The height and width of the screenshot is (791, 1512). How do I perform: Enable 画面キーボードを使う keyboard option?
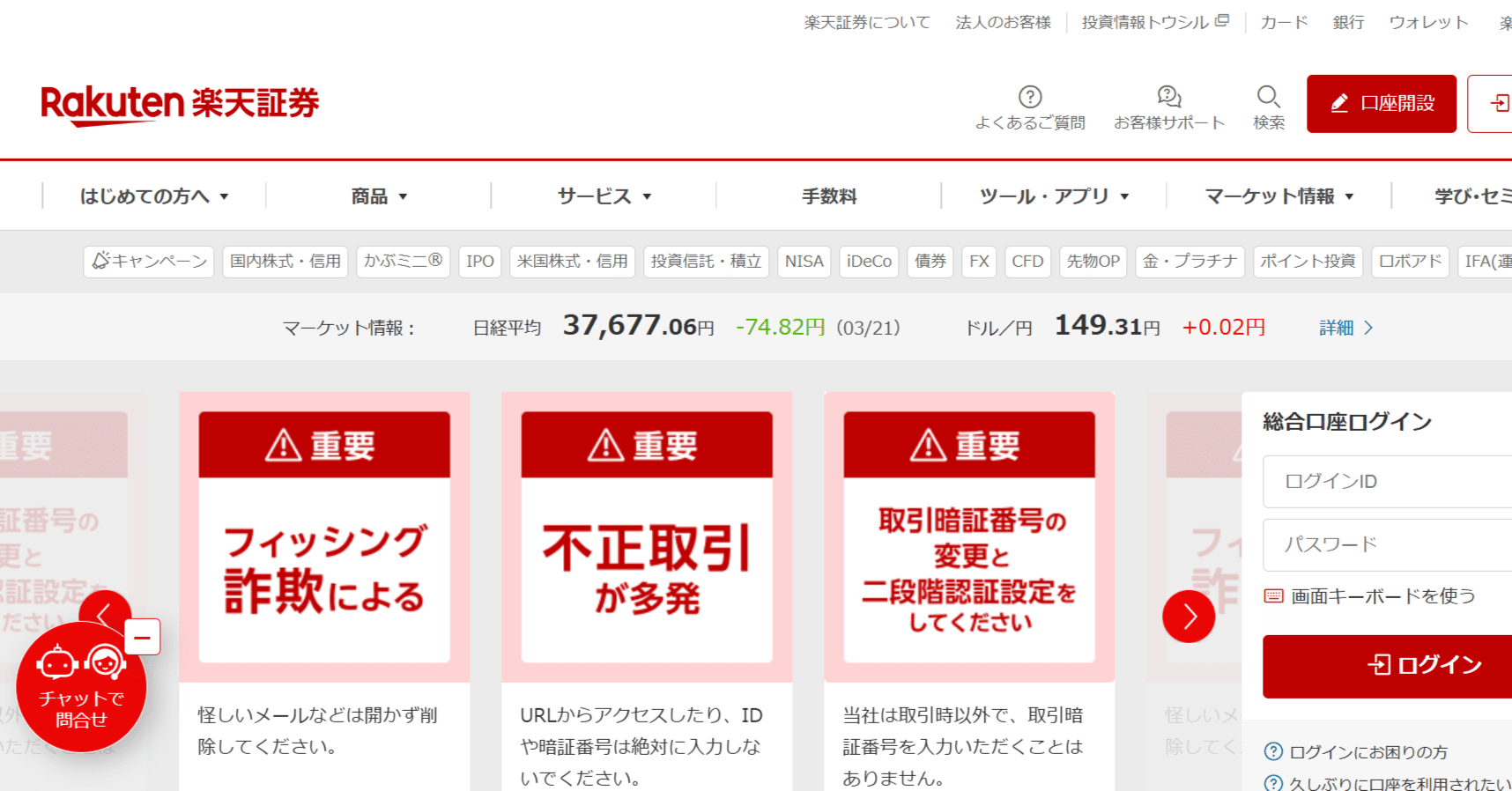pos(1370,596)
